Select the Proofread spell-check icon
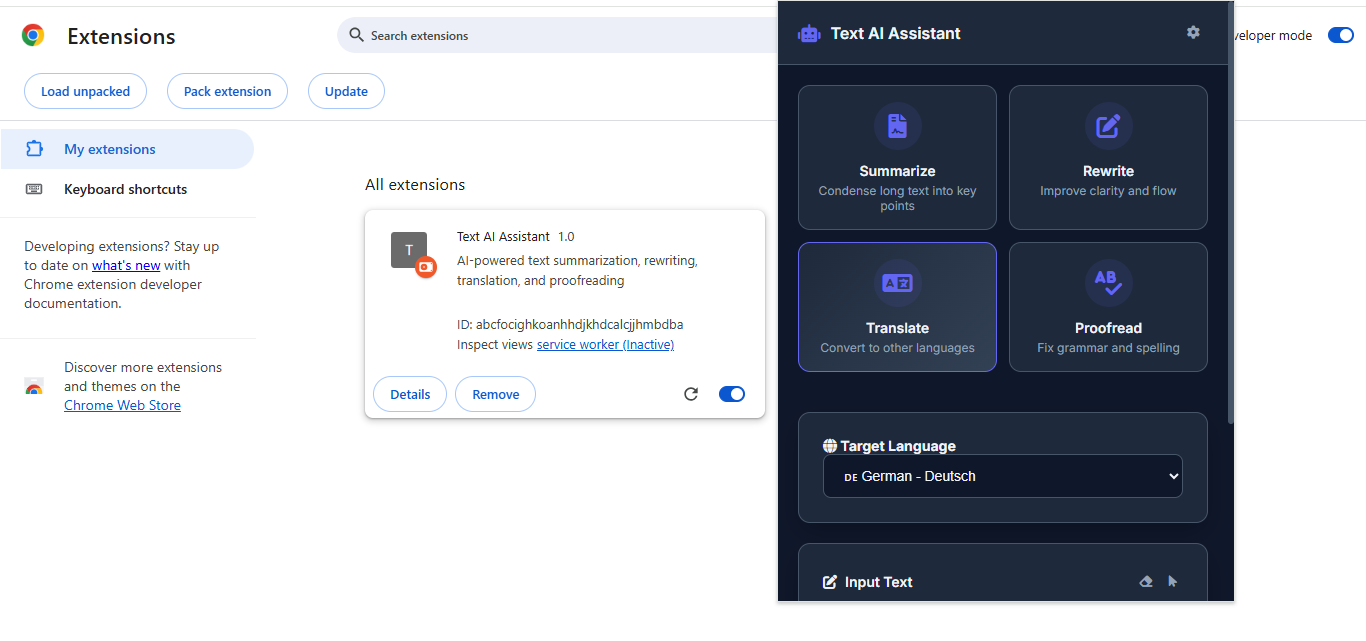Screen dimensions: 1366x641 (1108, 283)
